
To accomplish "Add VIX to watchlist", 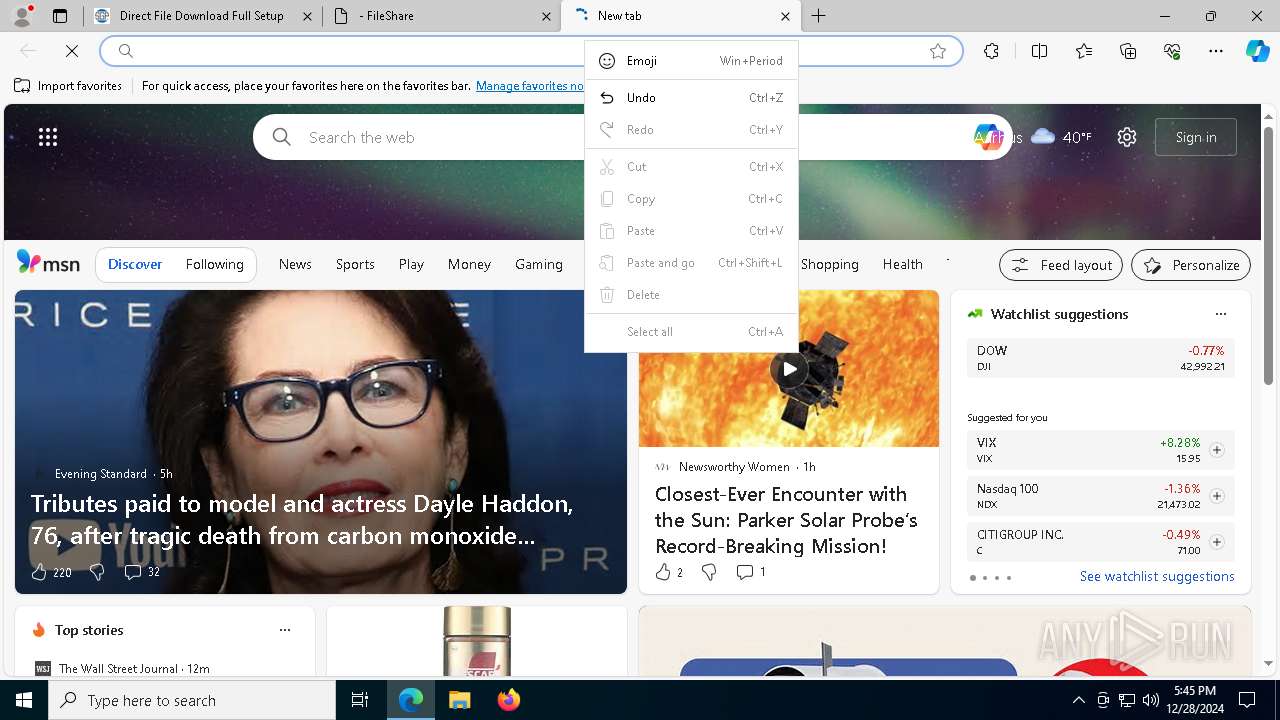I will pos(1217,450).
